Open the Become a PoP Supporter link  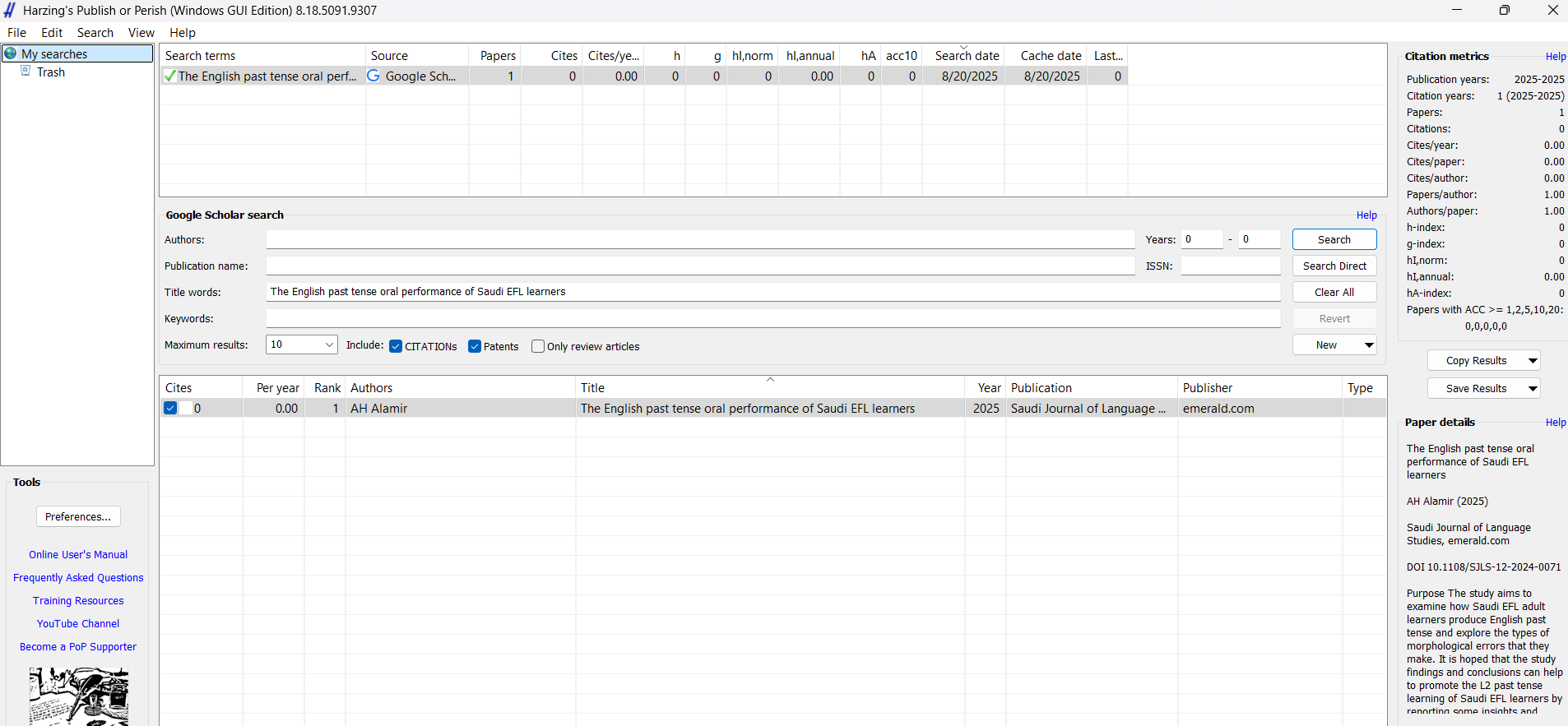click(78, 647)
